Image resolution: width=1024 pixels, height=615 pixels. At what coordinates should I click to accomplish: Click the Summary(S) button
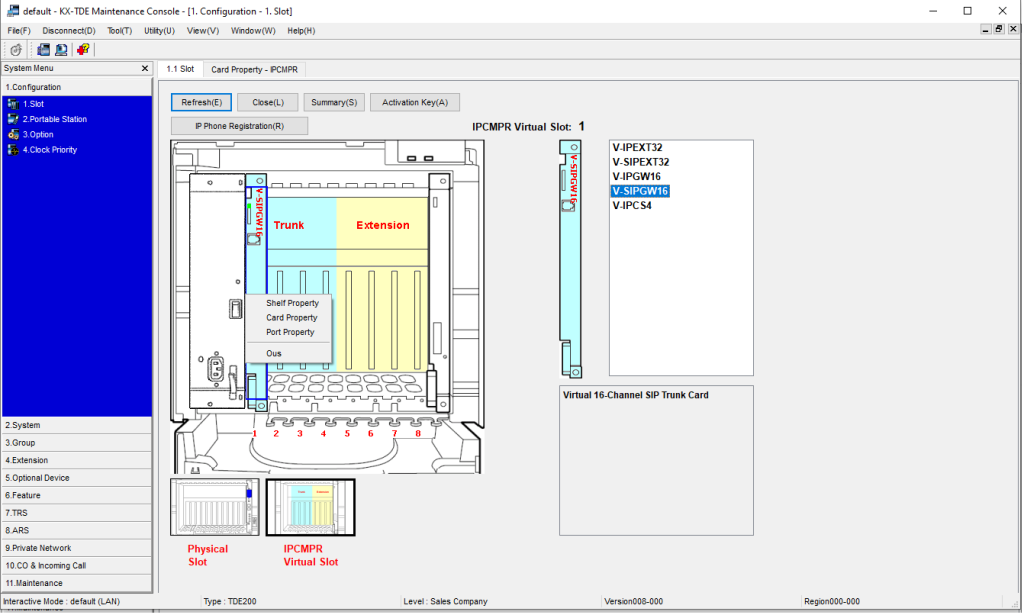tap(334, 102)
